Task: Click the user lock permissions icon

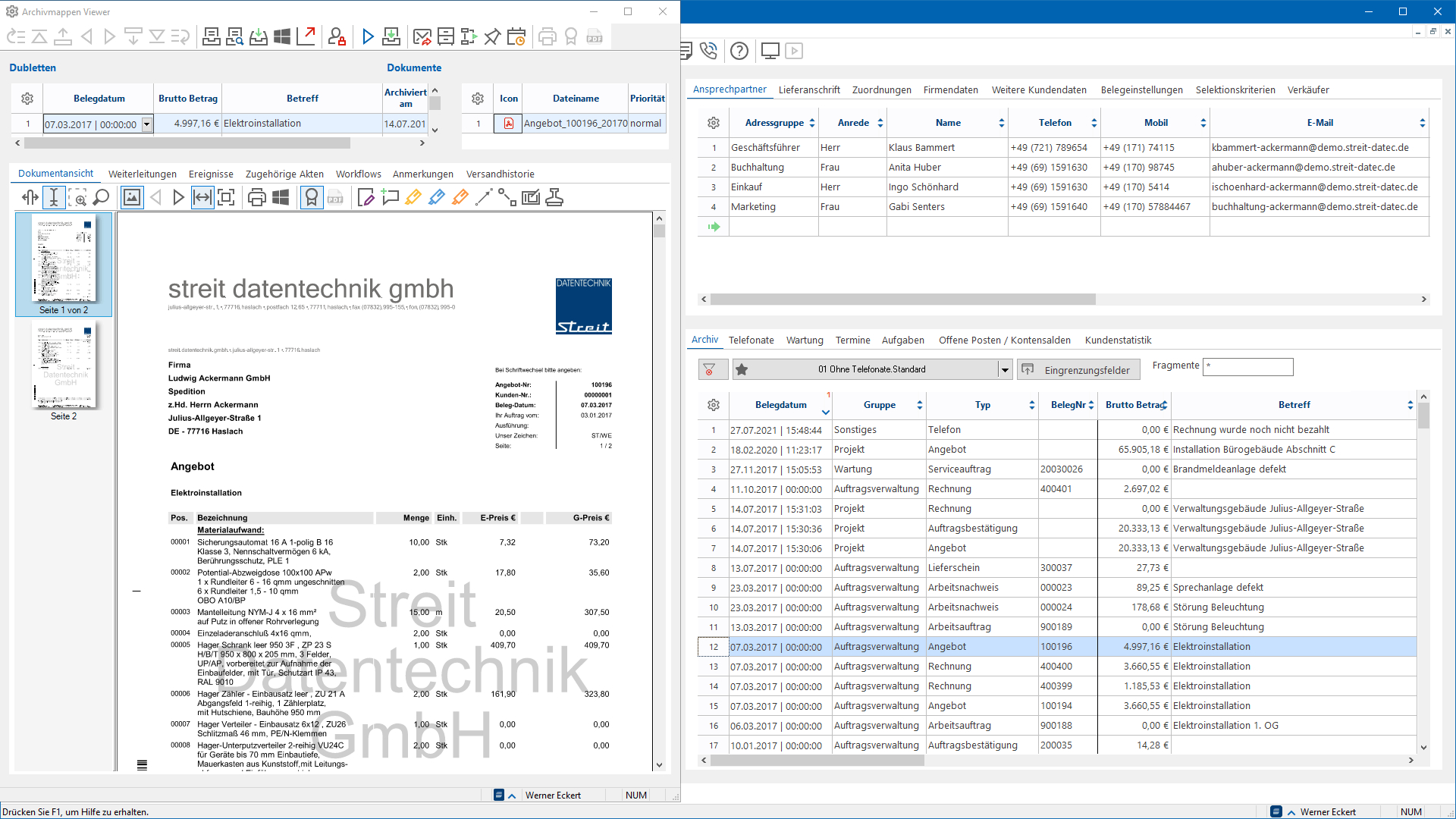Action: pos(337,36)
